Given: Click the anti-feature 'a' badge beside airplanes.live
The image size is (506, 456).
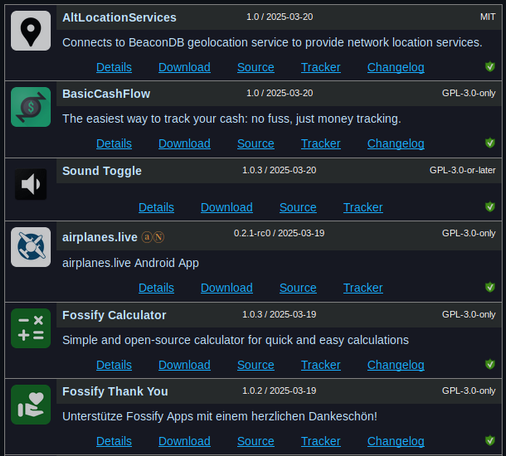Looking at the screenshot, I should pos(147,237).
